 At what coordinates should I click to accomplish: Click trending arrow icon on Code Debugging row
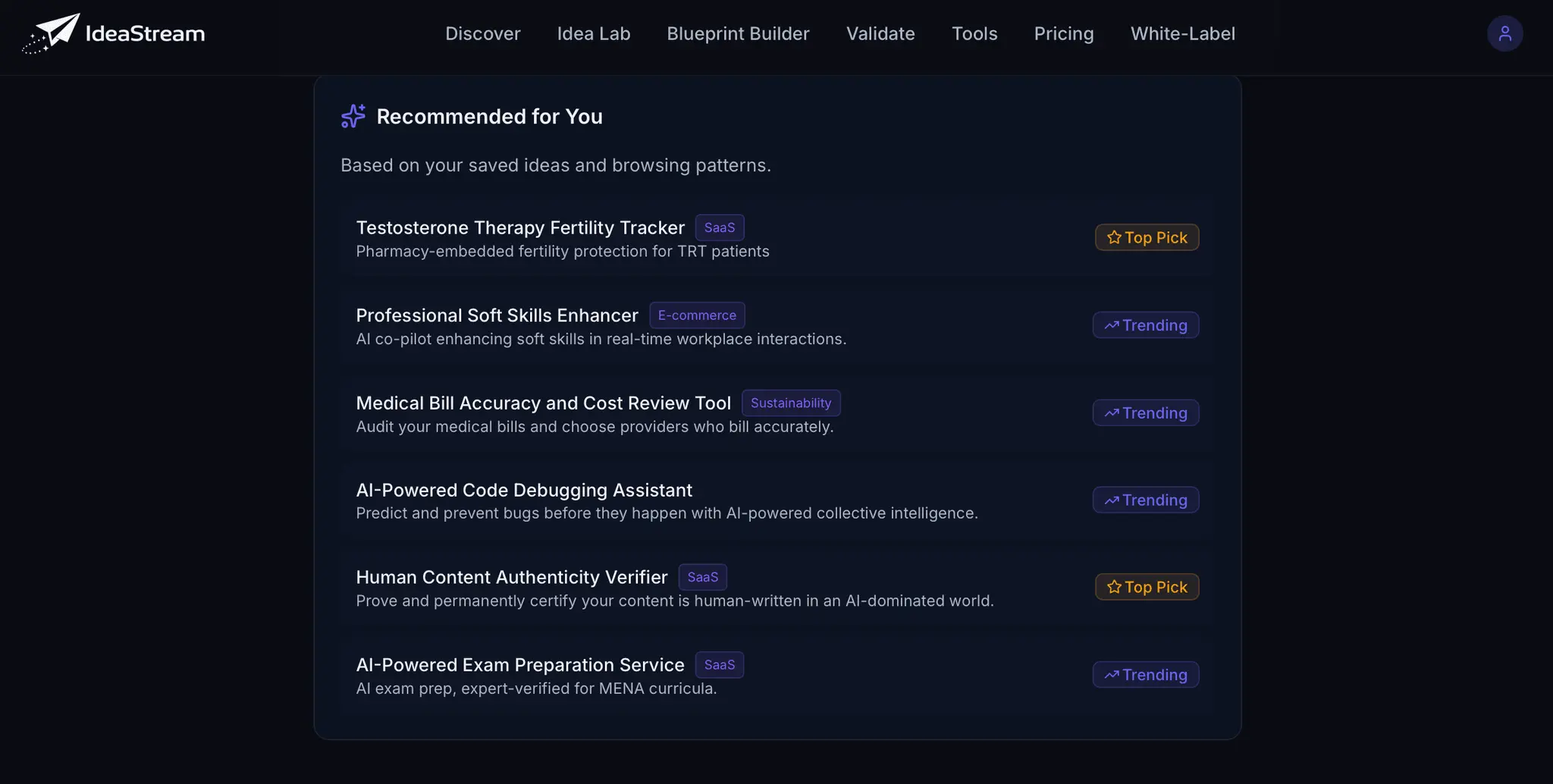pos(1112,500)
